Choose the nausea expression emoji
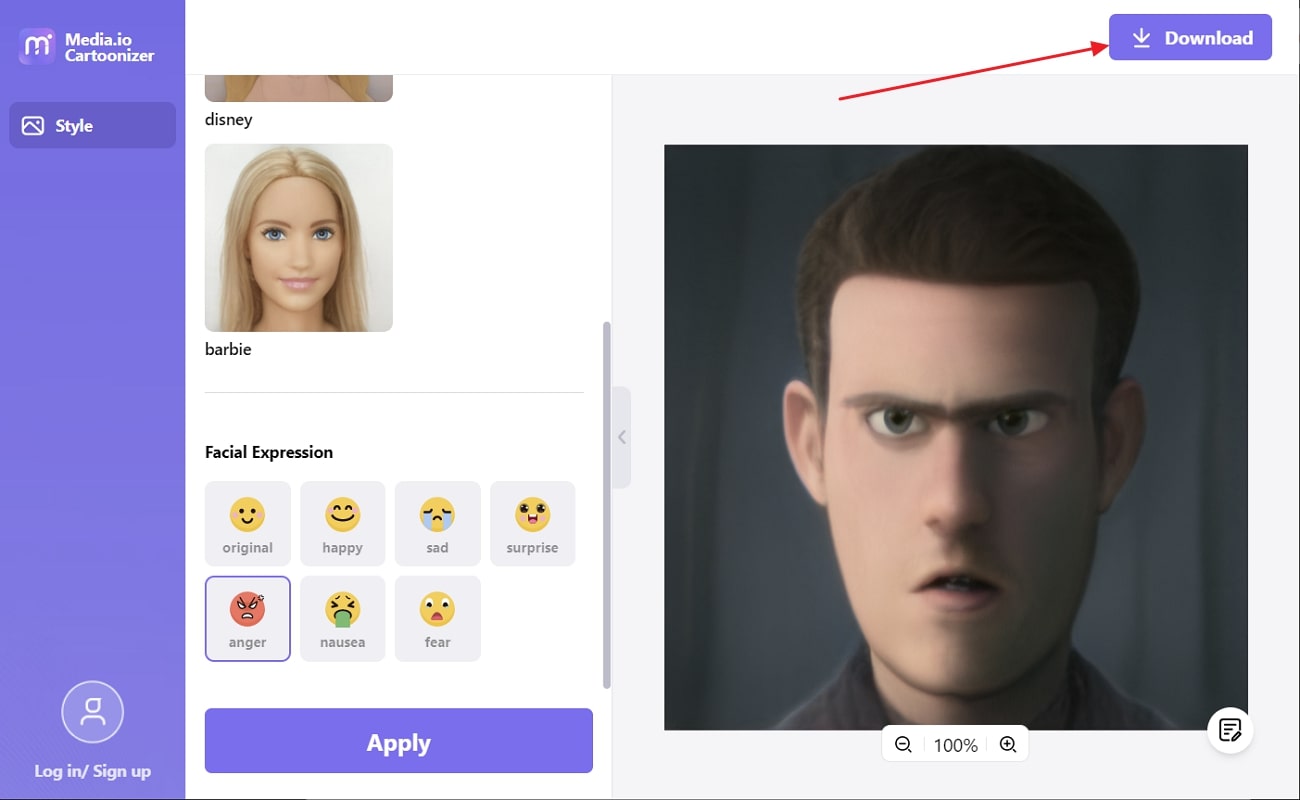 point(342,618)
